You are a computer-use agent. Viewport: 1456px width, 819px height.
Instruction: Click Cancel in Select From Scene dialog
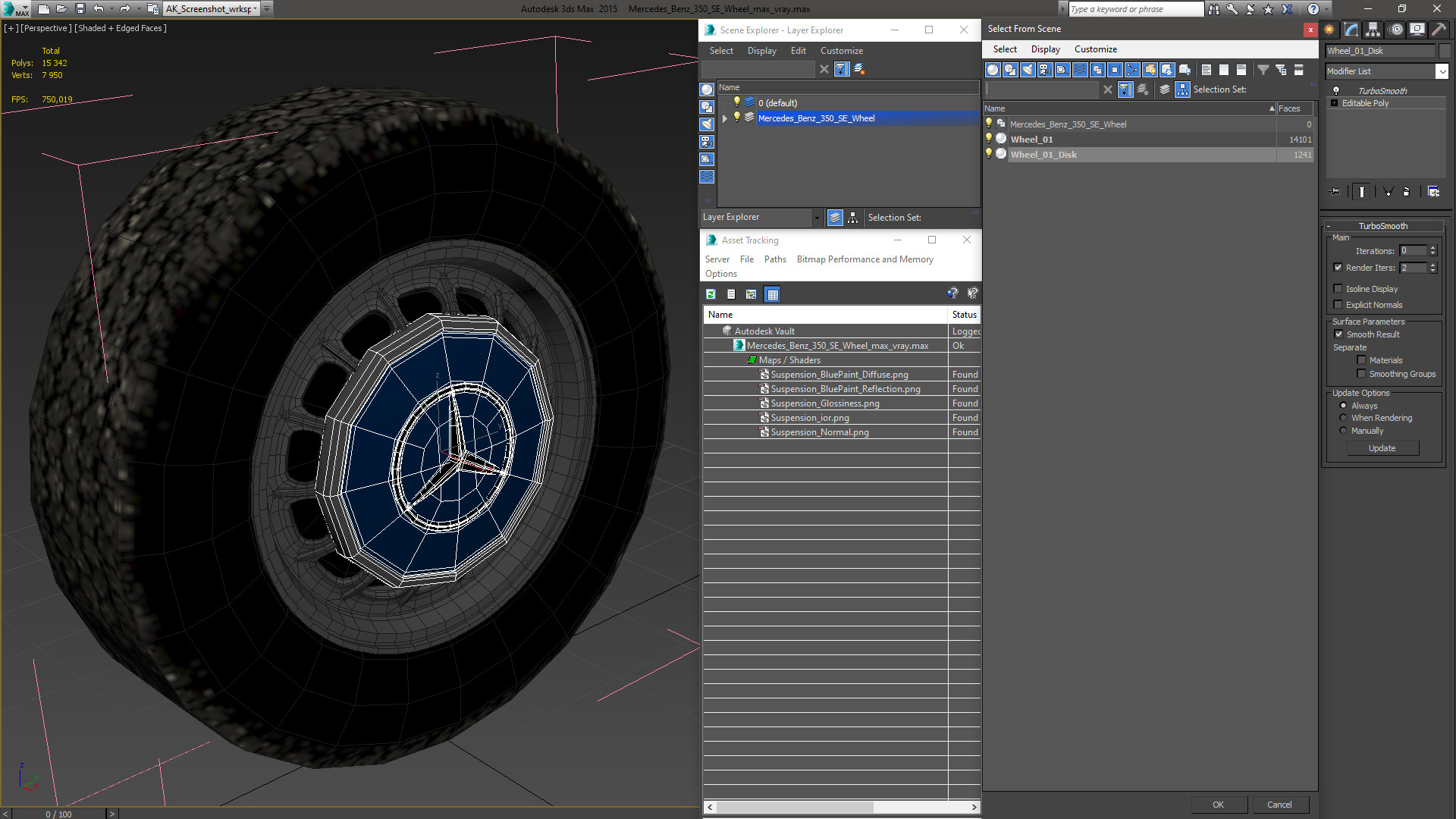(x=1279, y=805)
